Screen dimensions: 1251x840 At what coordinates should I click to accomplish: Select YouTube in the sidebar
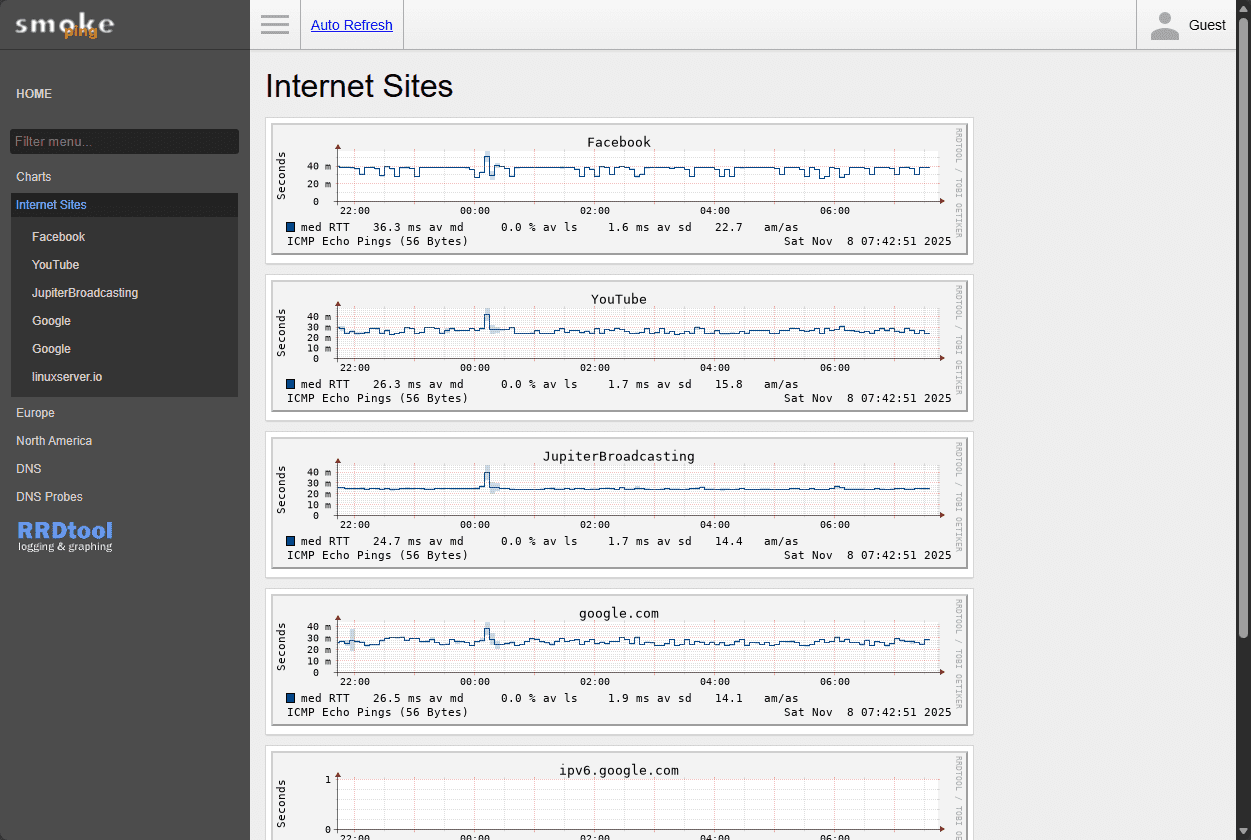click(x=55, y=264)
